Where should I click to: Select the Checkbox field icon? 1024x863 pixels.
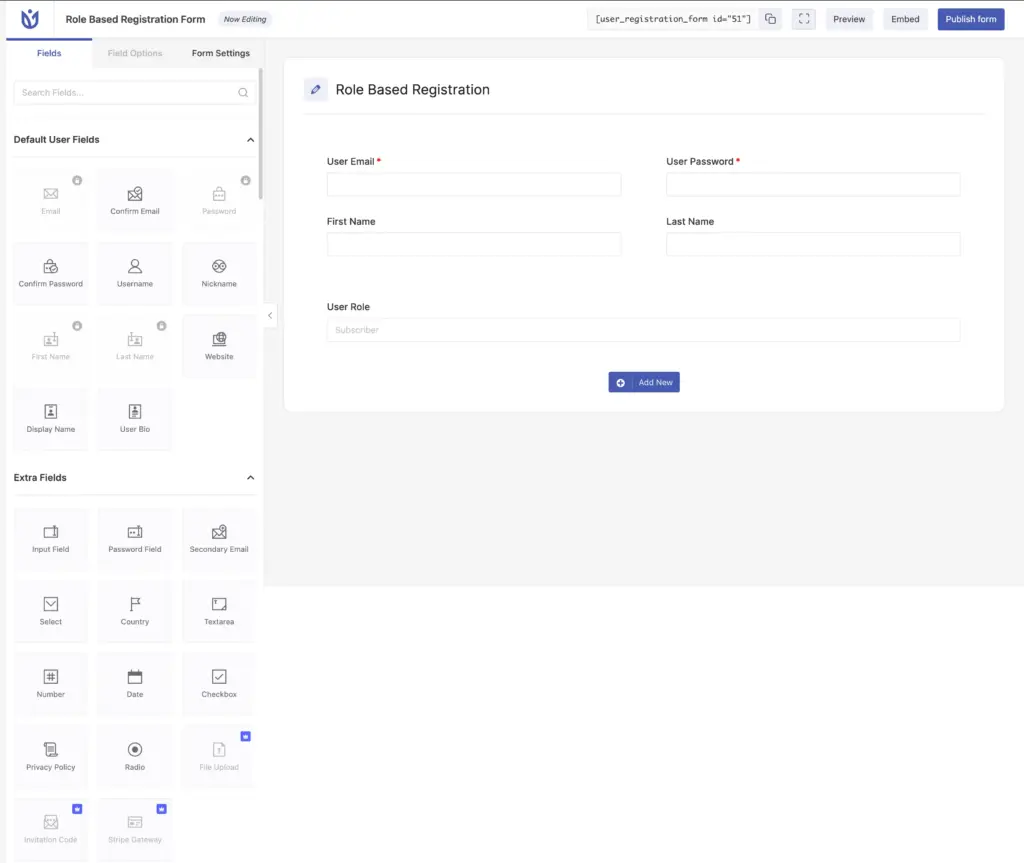pos(218,683)
